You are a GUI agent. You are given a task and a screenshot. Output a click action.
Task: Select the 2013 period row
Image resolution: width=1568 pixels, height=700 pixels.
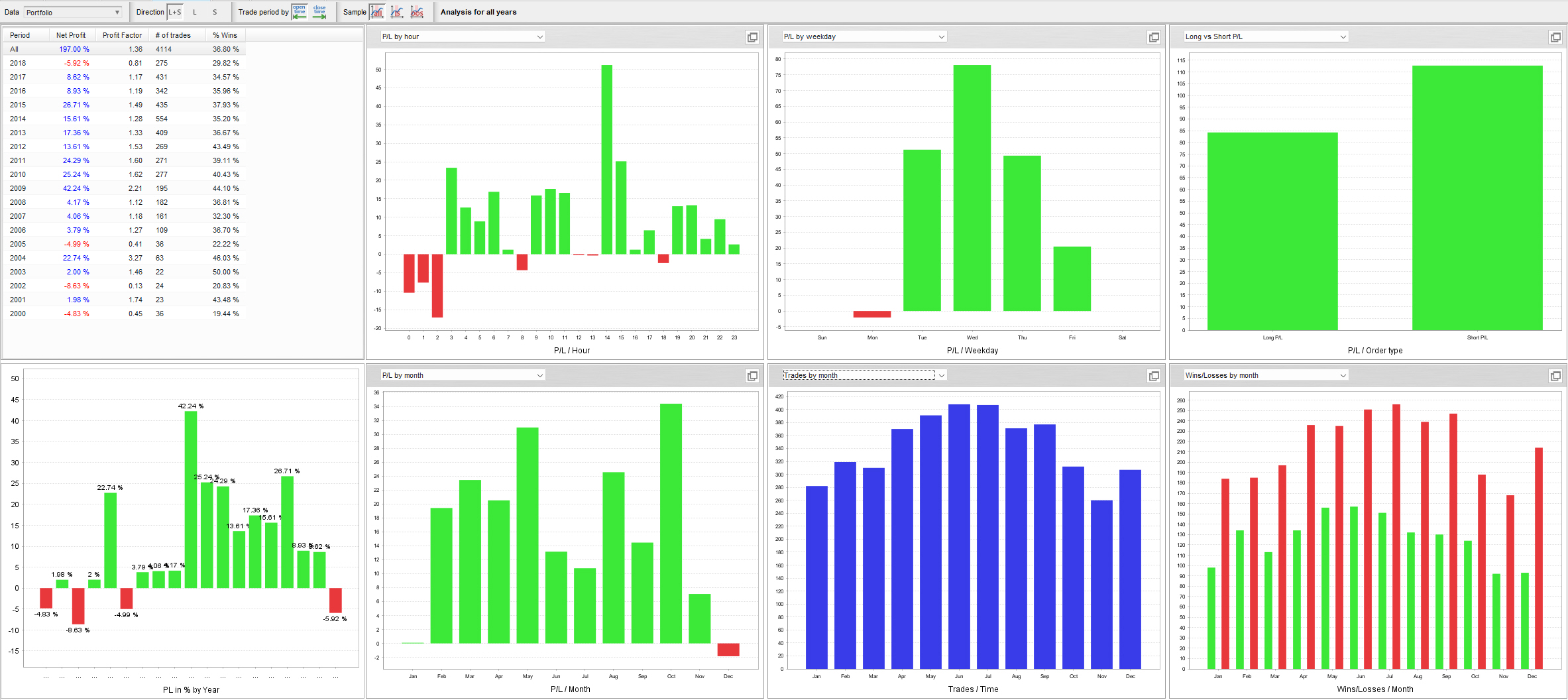(x=125, y=133)
